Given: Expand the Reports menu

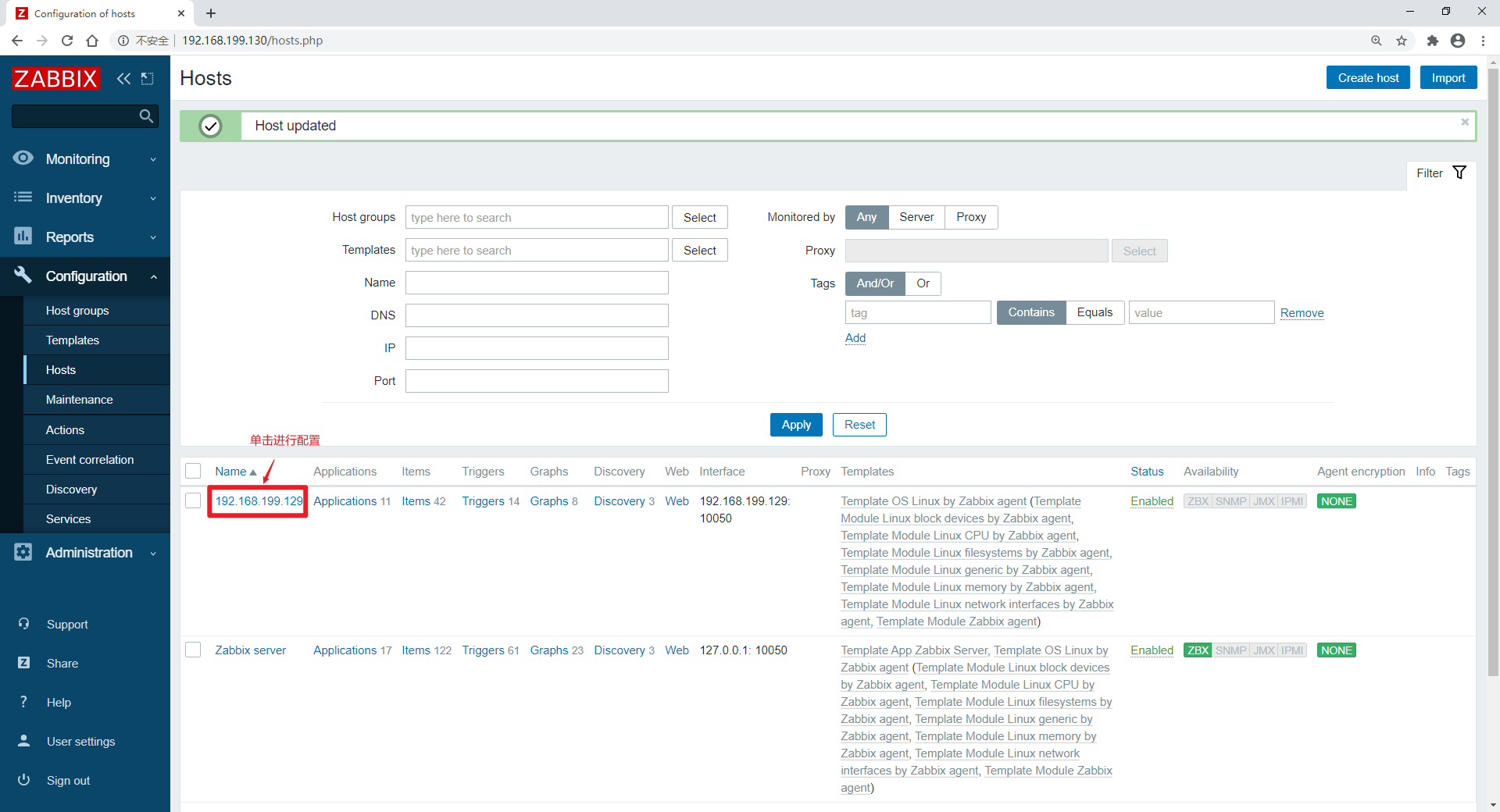Looking at the screenshot, I should pyautogui.click(x=85, y=237).
